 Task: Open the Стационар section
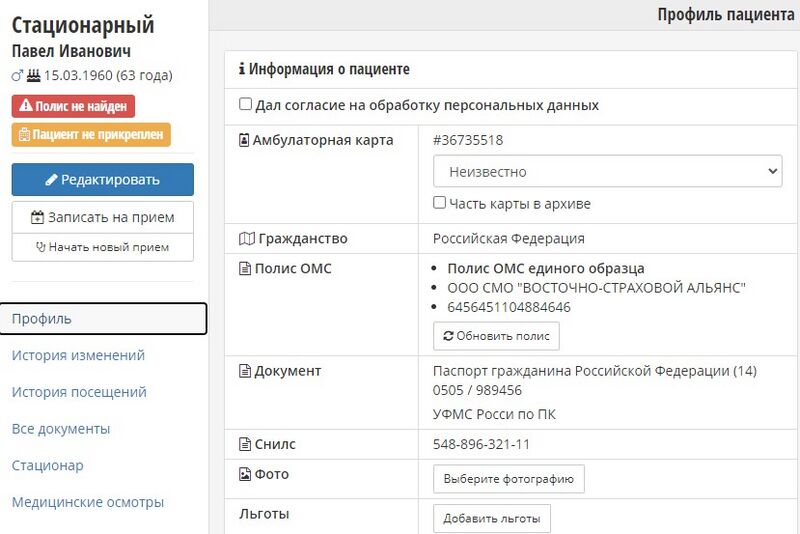point(47,465)
